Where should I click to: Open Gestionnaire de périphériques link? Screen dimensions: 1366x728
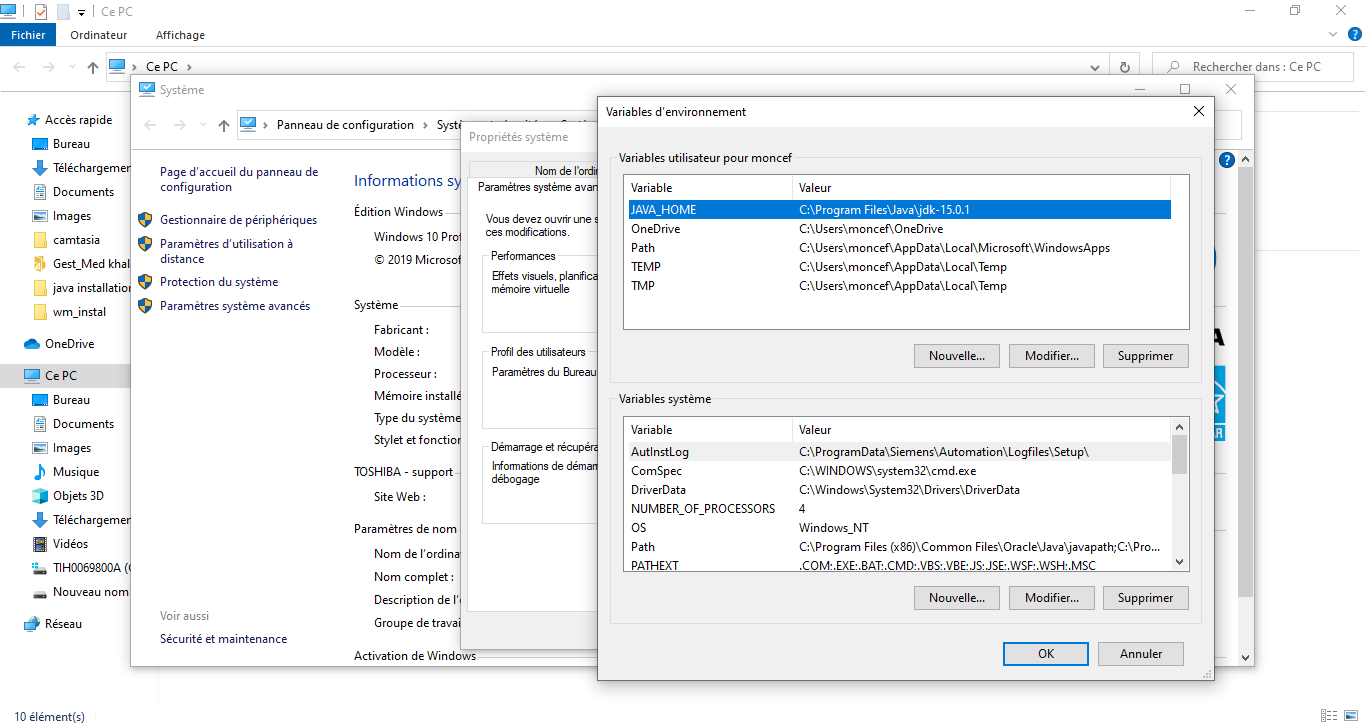238,220
